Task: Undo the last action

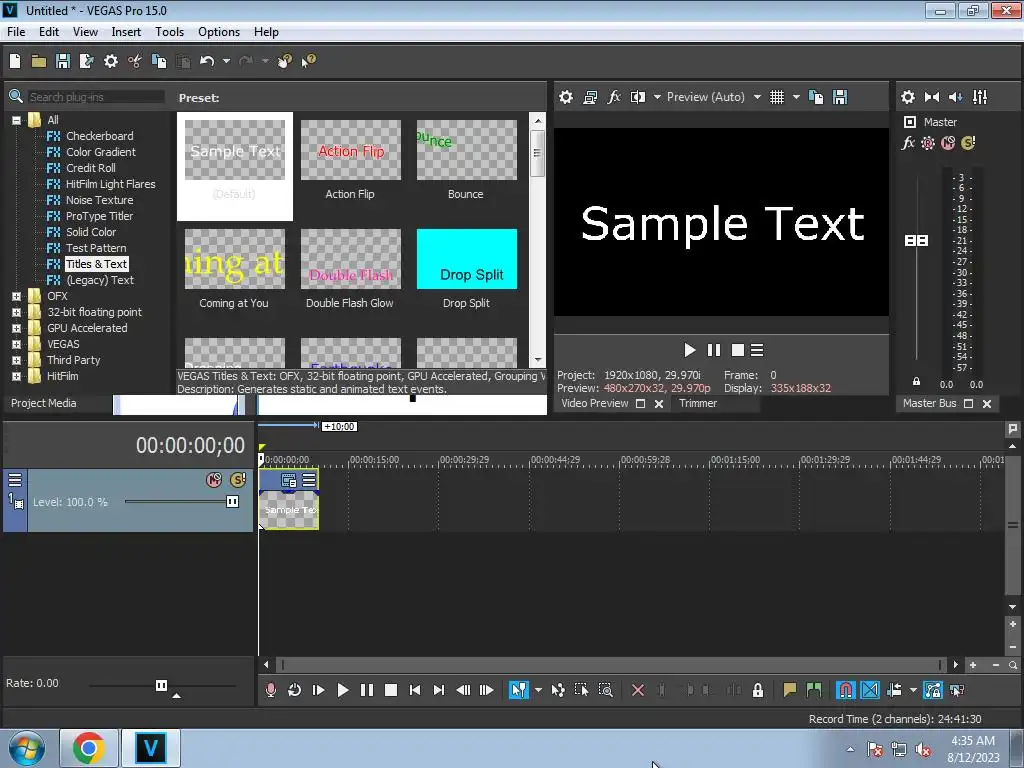Action: tap(207, 61)
